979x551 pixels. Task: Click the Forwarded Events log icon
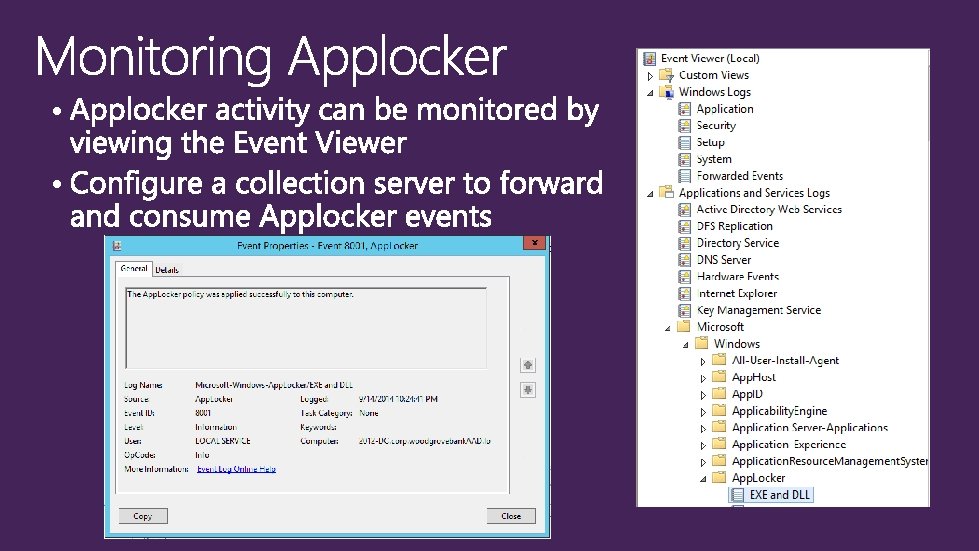(x=685, y=177)
